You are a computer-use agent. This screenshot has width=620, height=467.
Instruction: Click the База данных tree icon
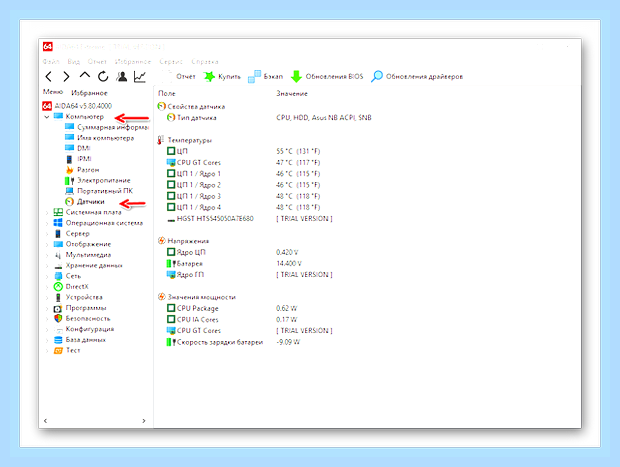(x=58, y=340)
